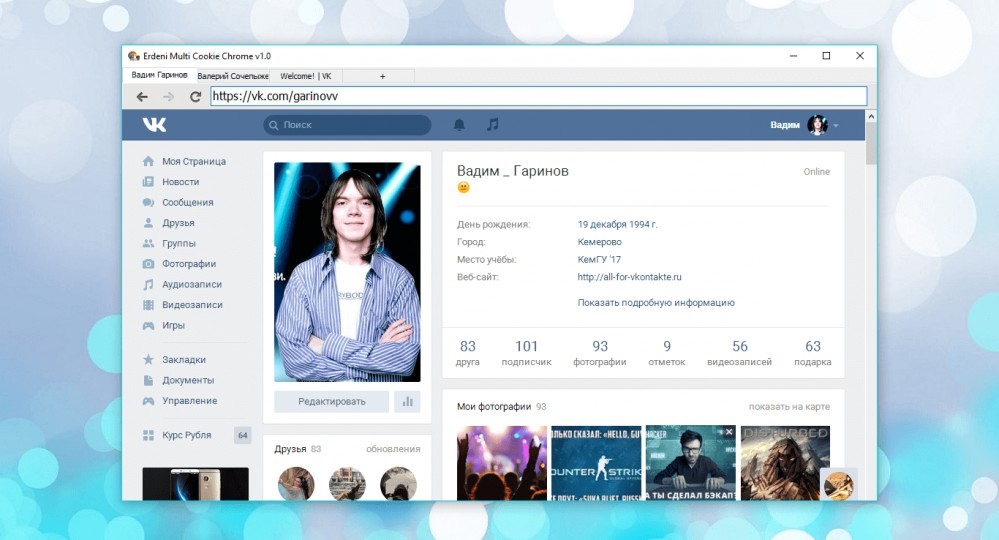Show detailed info via Показать подробную информацию

pos(656,303)
